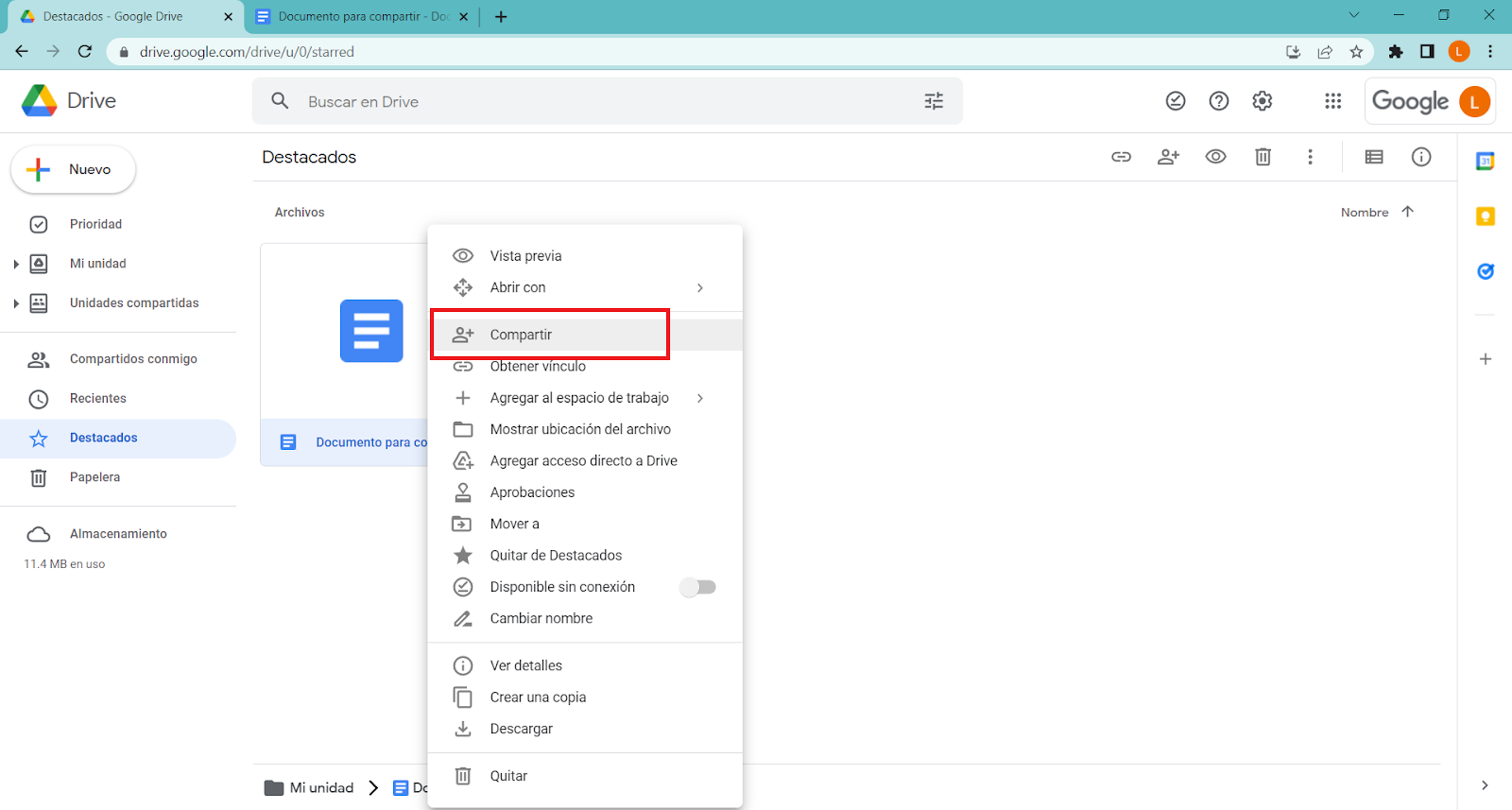
Task: Show details info icon in toolbar
Action: point(1421,157)
